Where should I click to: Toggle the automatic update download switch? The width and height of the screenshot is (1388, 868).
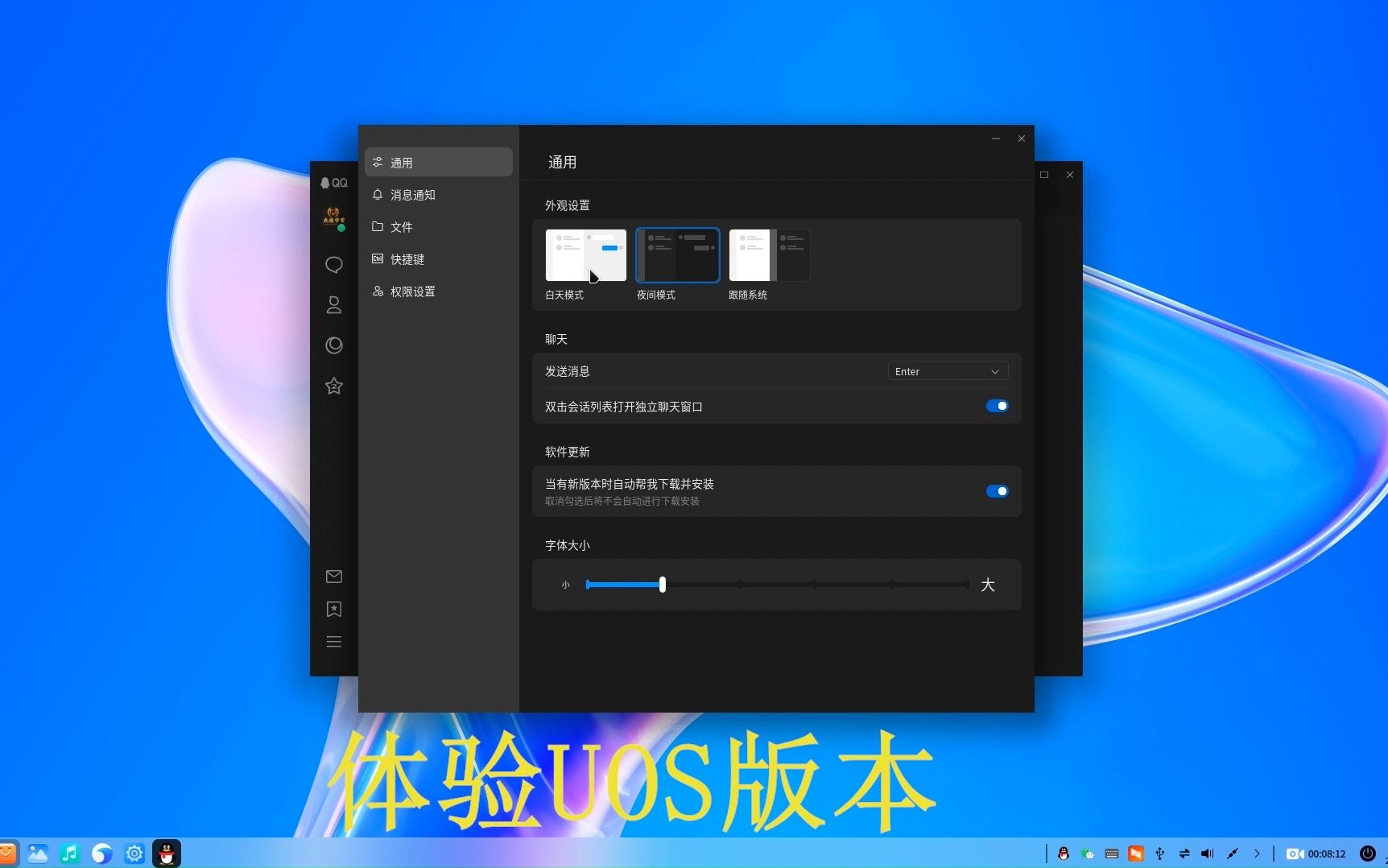tap(997, 491)
